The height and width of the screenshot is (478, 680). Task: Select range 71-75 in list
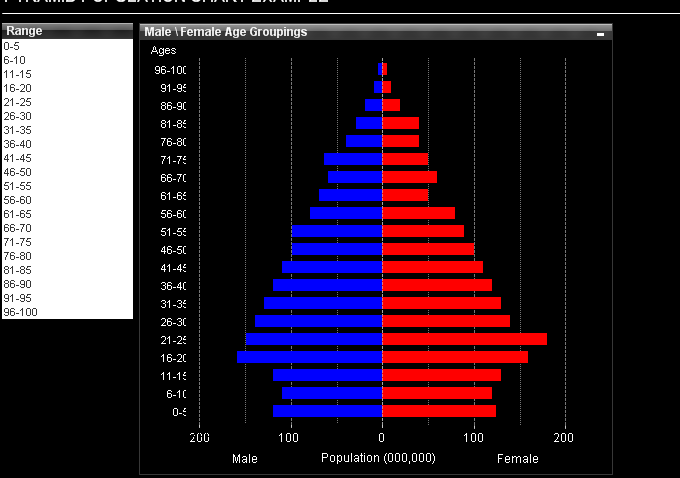[x=67, y=242]
